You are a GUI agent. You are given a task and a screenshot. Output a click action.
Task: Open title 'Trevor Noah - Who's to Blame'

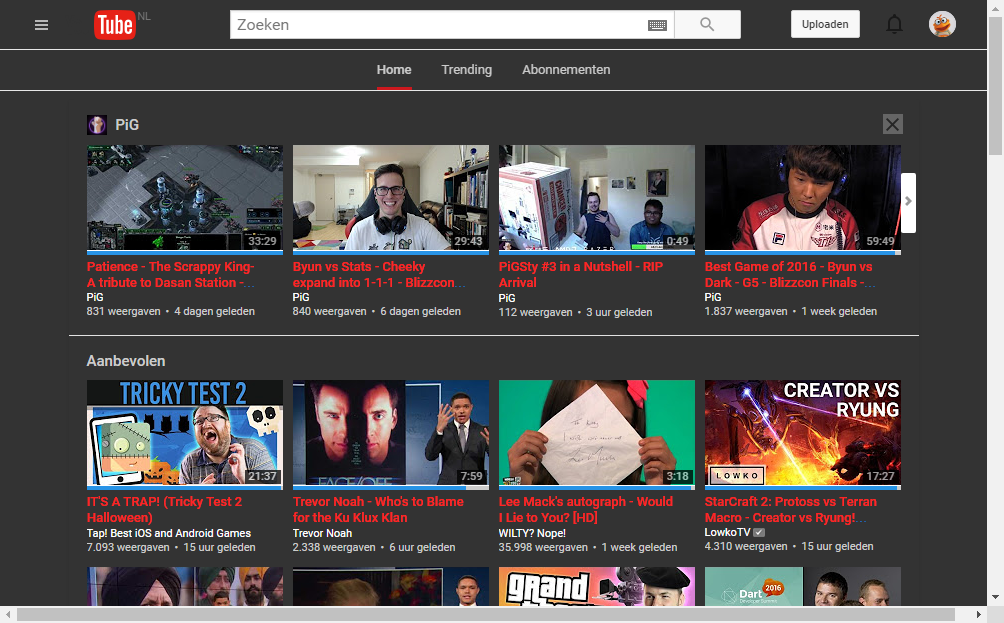tap(378, 510)
